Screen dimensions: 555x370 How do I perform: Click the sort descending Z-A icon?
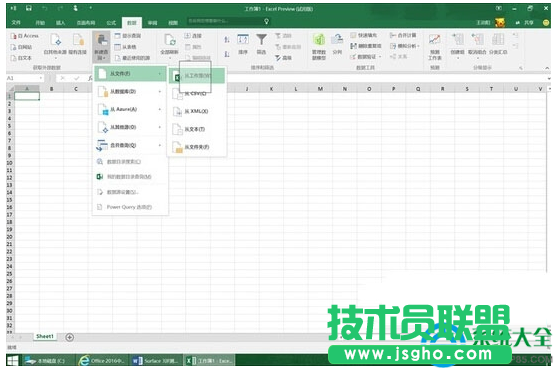(227, 54)
